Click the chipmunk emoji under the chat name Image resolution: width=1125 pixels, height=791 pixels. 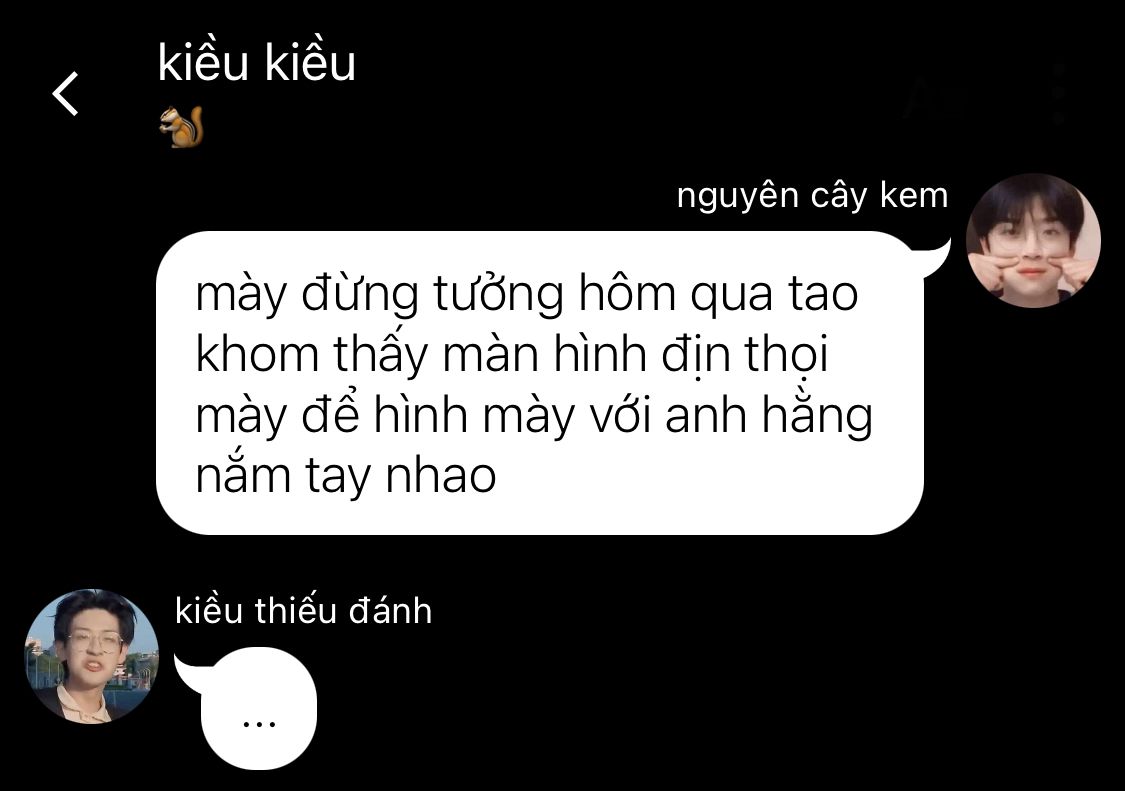[181, 126]
